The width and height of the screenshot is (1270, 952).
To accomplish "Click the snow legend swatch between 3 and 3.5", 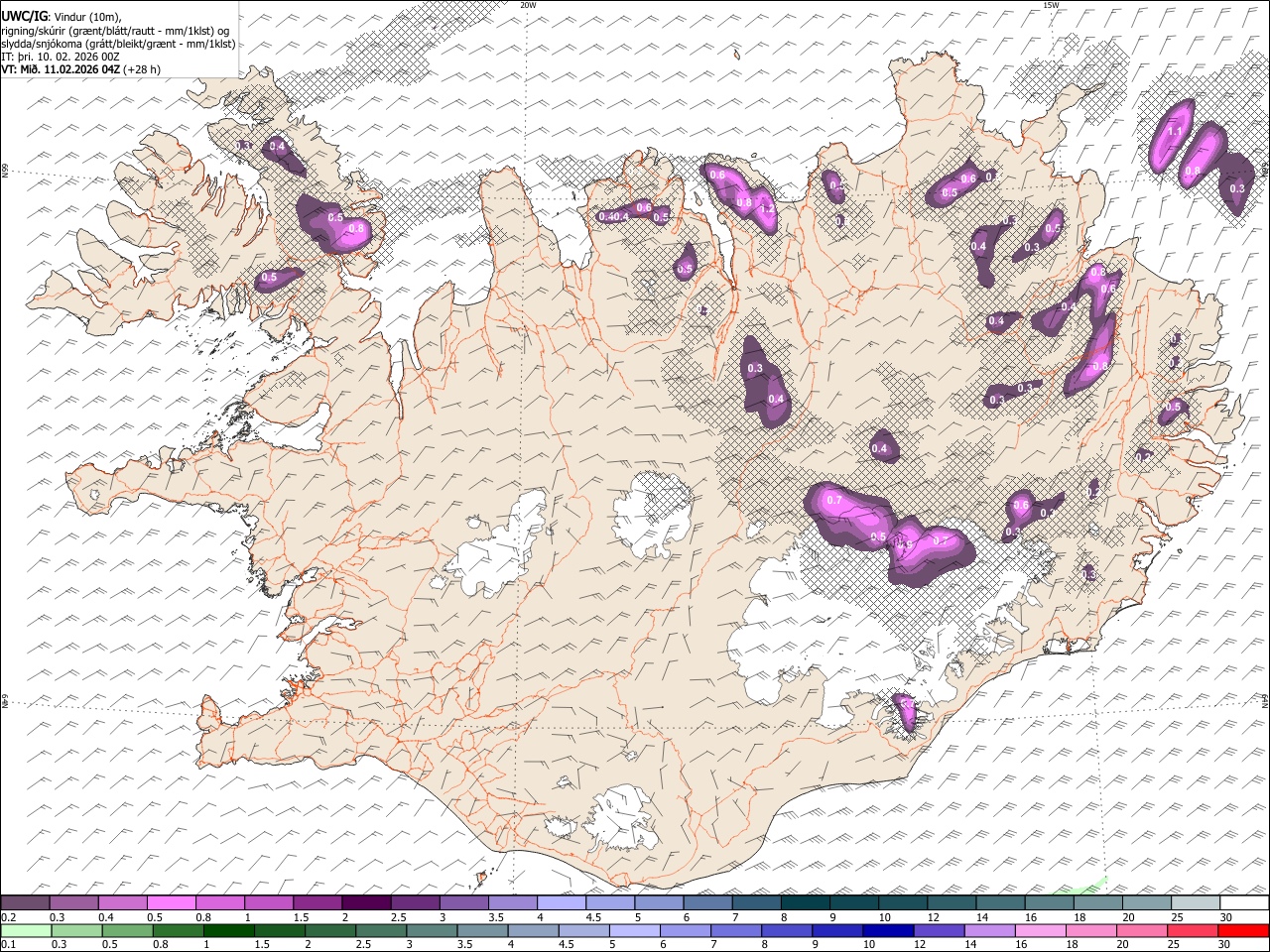I will click(463, 902).
